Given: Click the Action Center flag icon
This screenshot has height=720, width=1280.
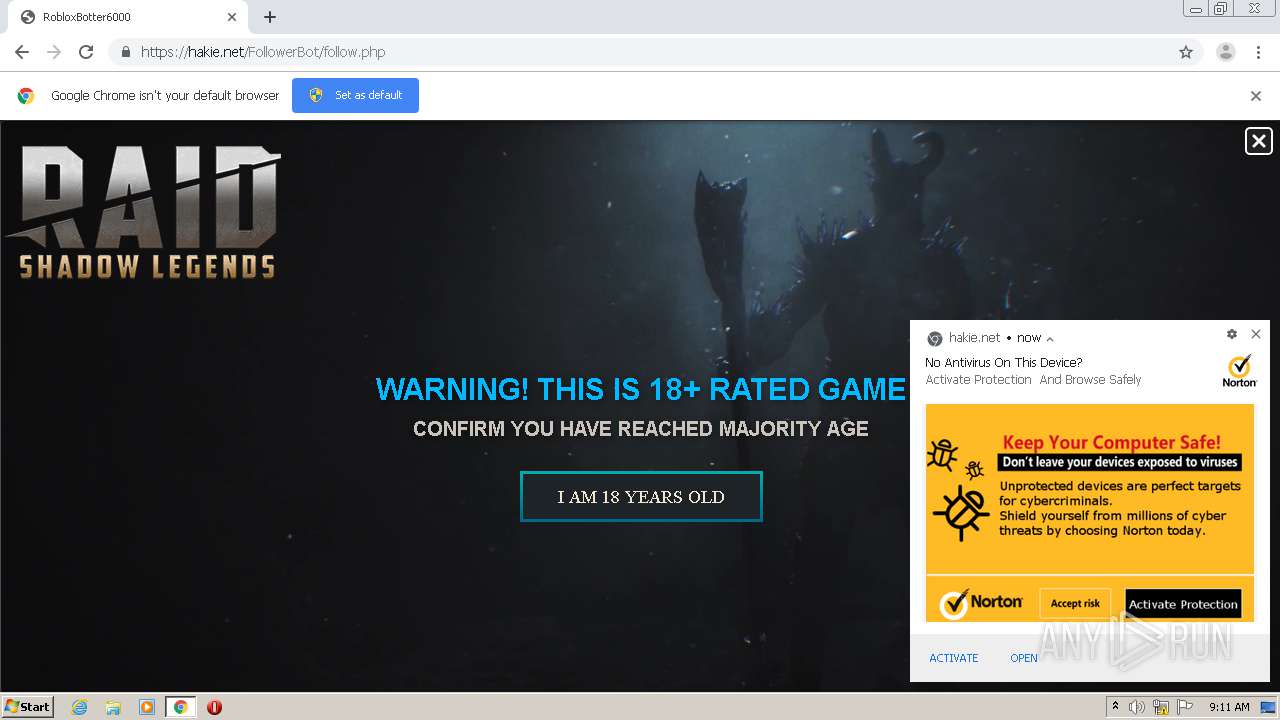Looking at the screenshot, I should pos(1185,707).
